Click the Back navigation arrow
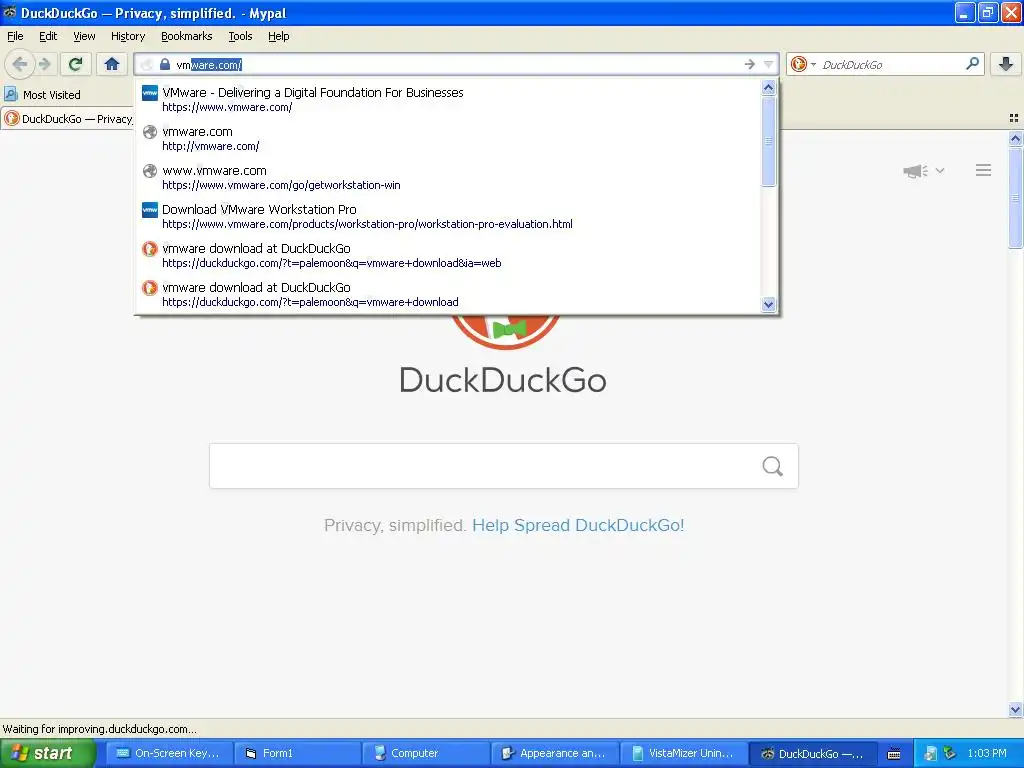Screen dimensions: 1024x768 (x=20, y=64)
